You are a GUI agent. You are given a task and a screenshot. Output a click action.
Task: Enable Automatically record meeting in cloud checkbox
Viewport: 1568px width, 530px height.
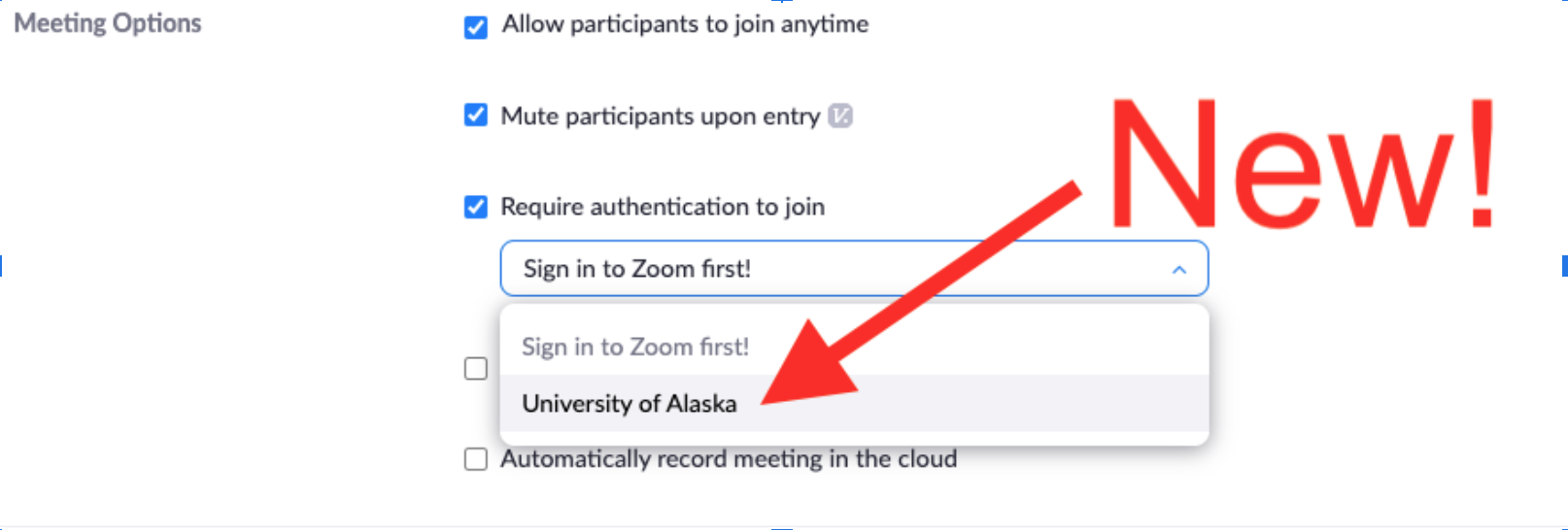click(476, 459)
